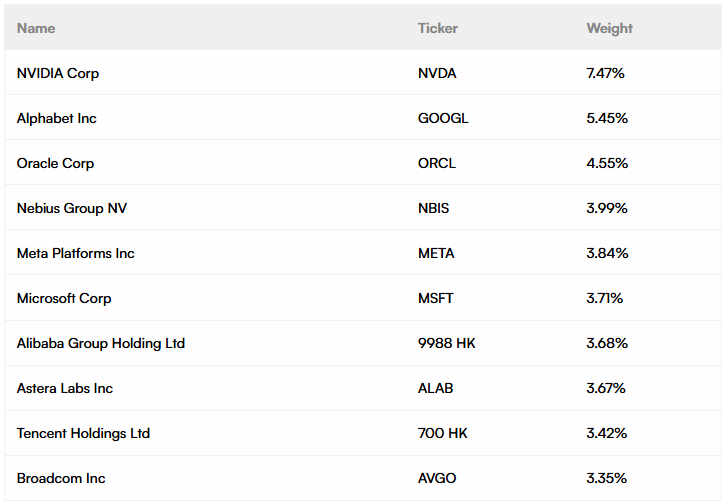Select the Broadcom Inc holding
Viewport: 724px width, 502px height.
(61, 478)
